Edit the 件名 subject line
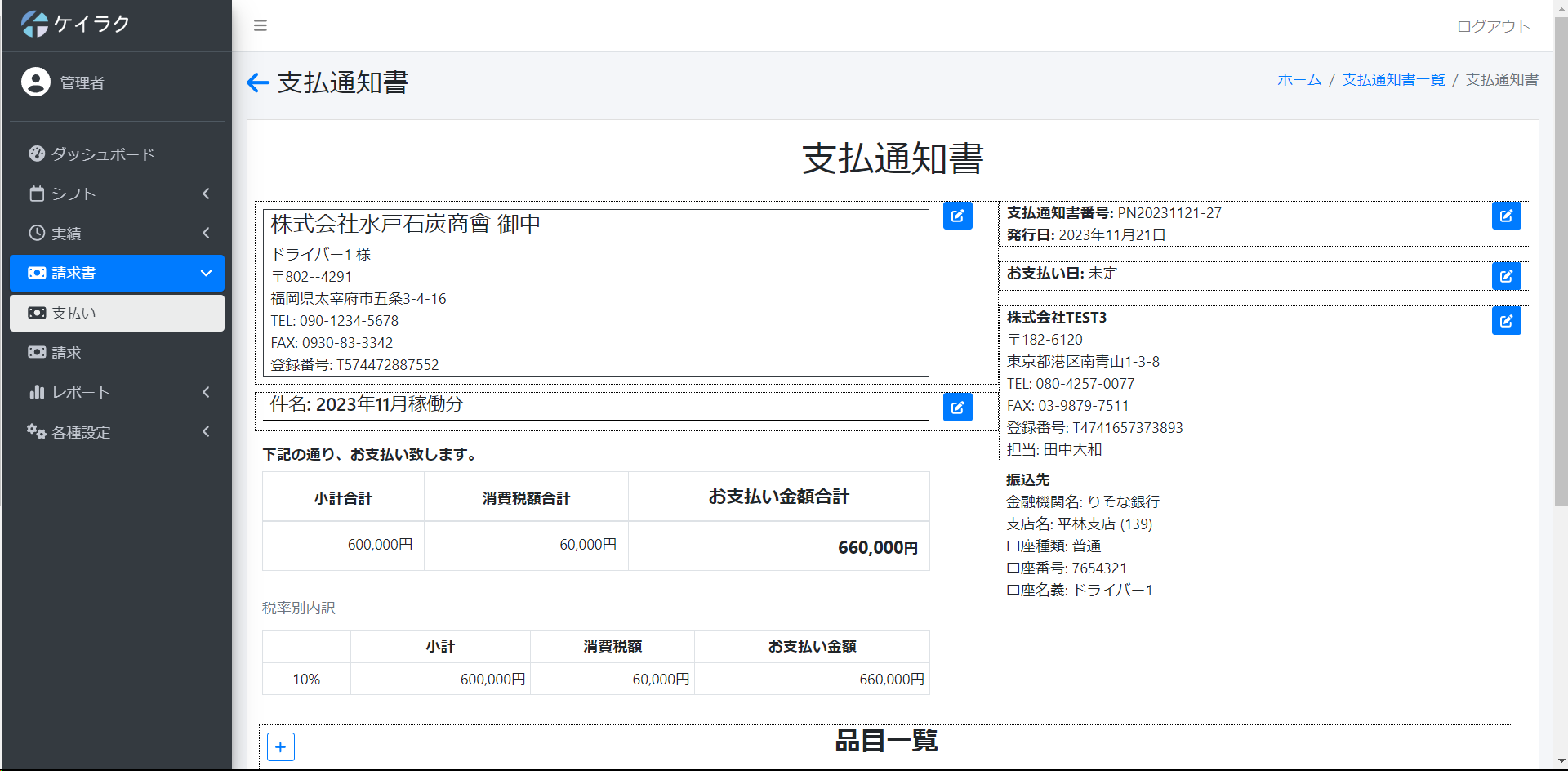This screenshot has width=1568, height=771. [x=957, y=407]
